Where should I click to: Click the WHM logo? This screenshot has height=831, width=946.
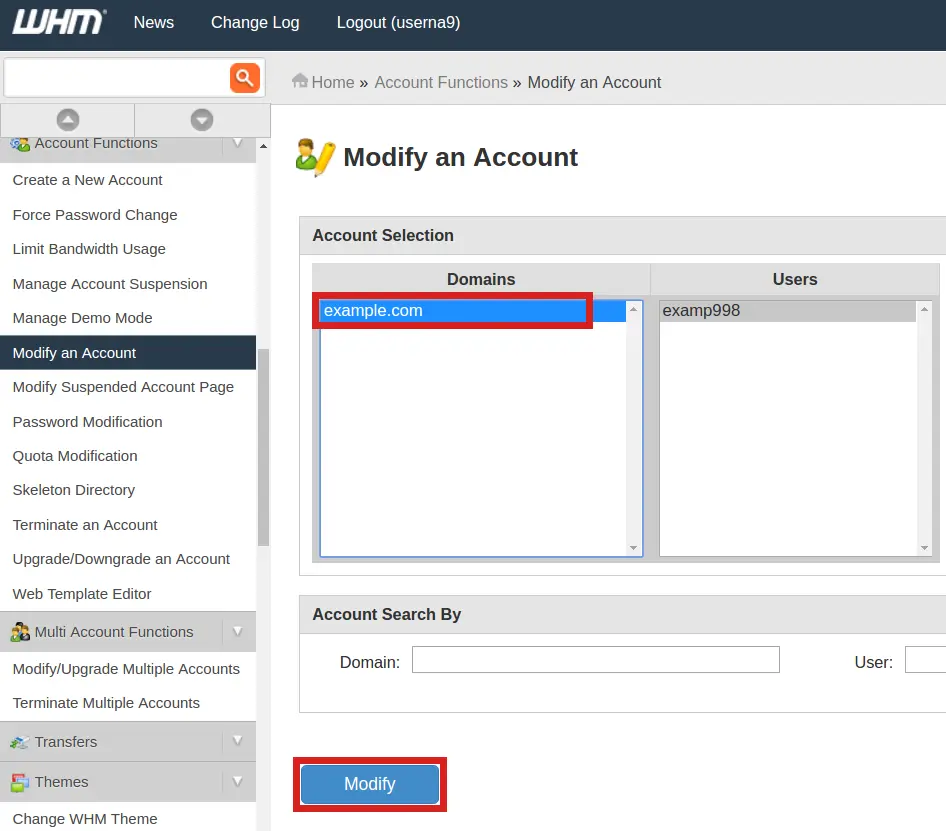57,23
